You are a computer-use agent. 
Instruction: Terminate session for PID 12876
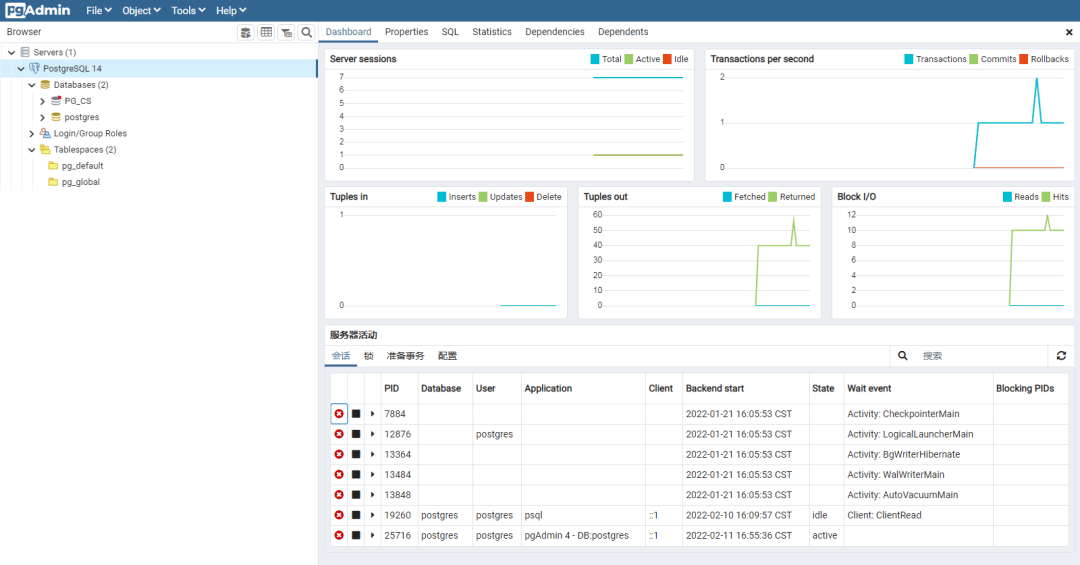(339, 434)
